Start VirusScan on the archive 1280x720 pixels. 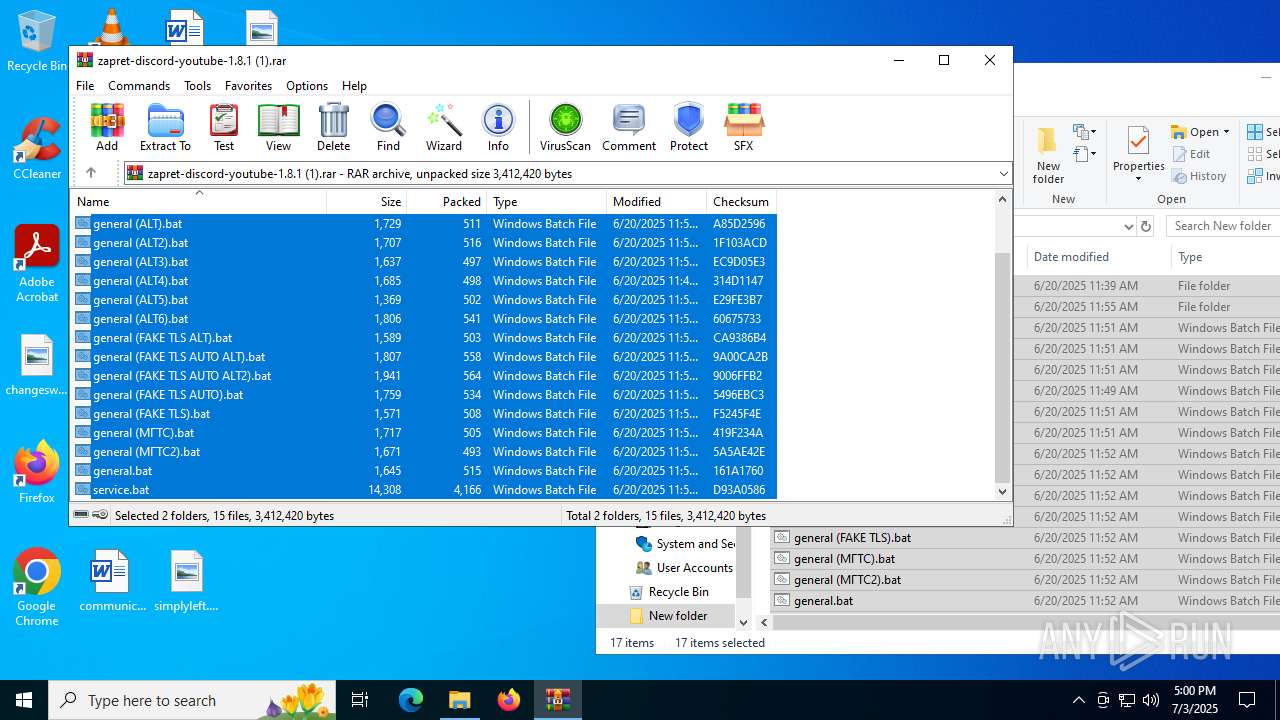(565, 127)
